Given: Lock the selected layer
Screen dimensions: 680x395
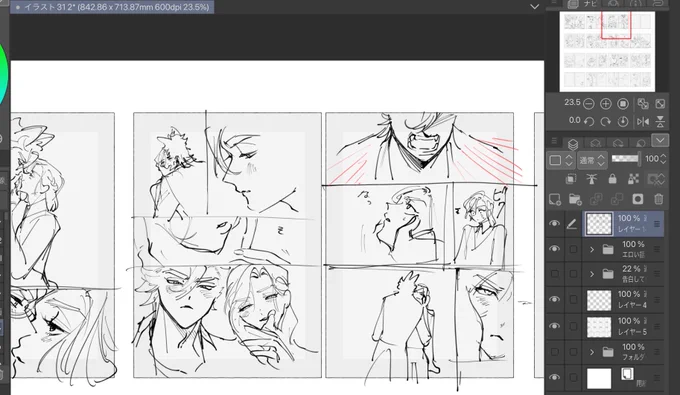Looking at the screenshot, I should pyautogui.click(x=612, y=179).
